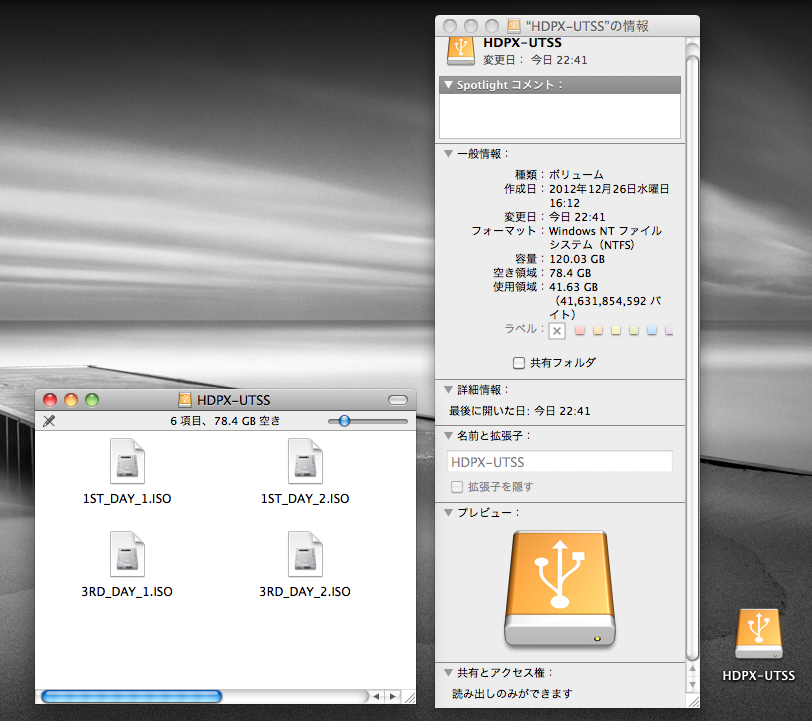Image resolution: width=812 pixels, height=721 pixels.
Task: Select the yellow label color
Action: (616, 330)
